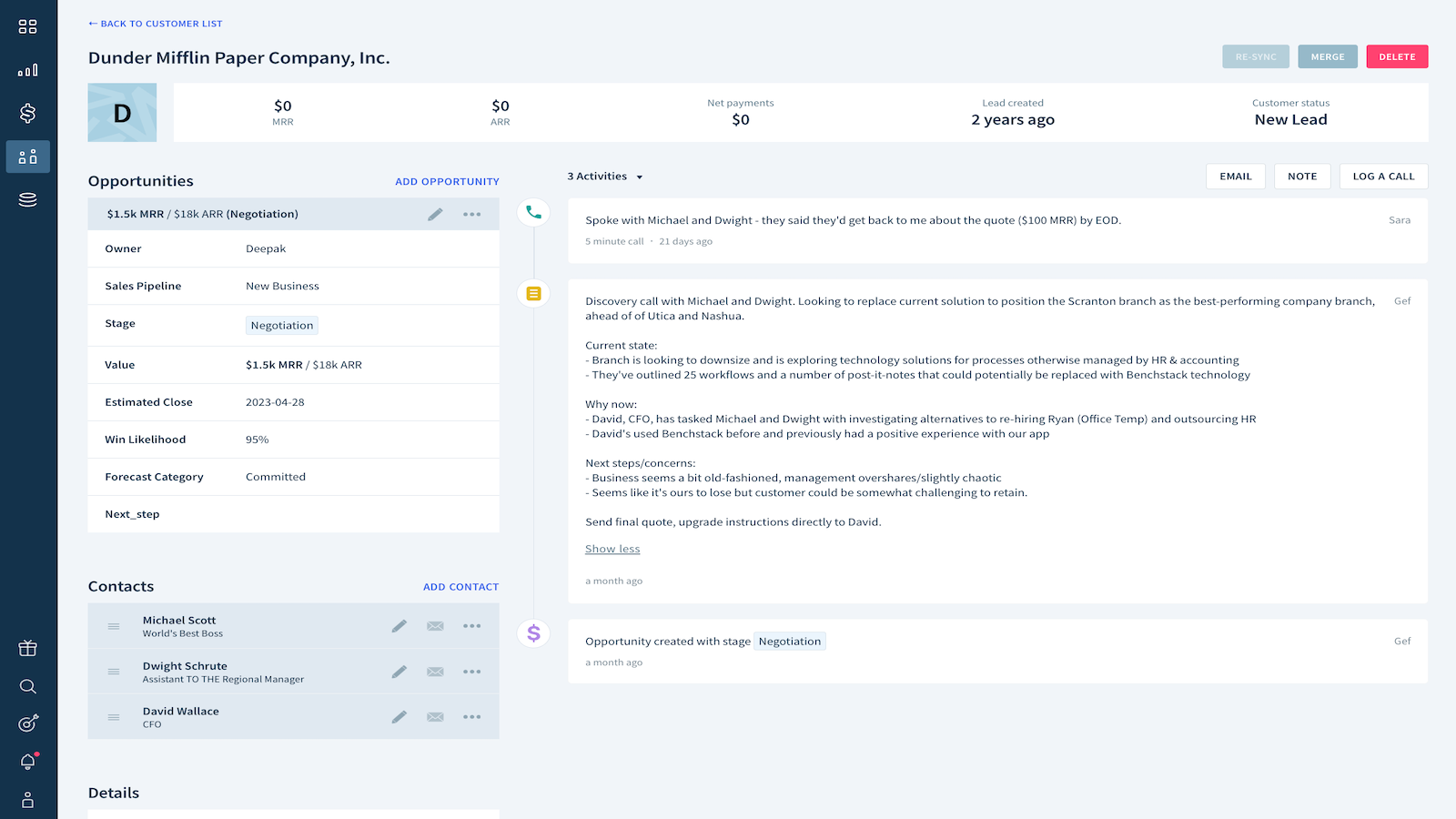Click the search magnifier icon in sidebar
This screenshot has height=819, width=1456.
(28, 686)
